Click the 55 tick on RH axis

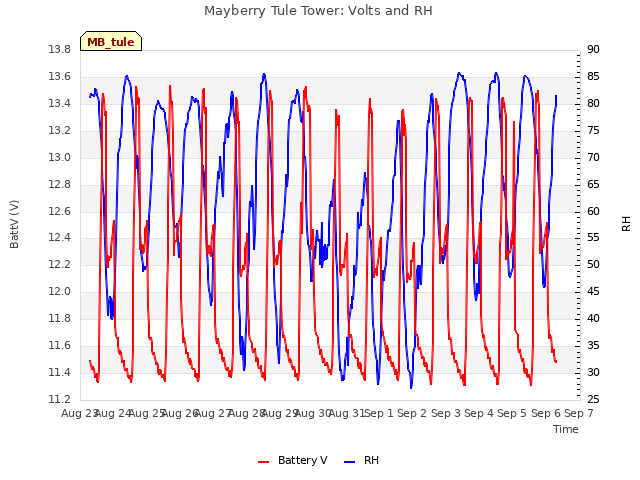coord(593,238)
